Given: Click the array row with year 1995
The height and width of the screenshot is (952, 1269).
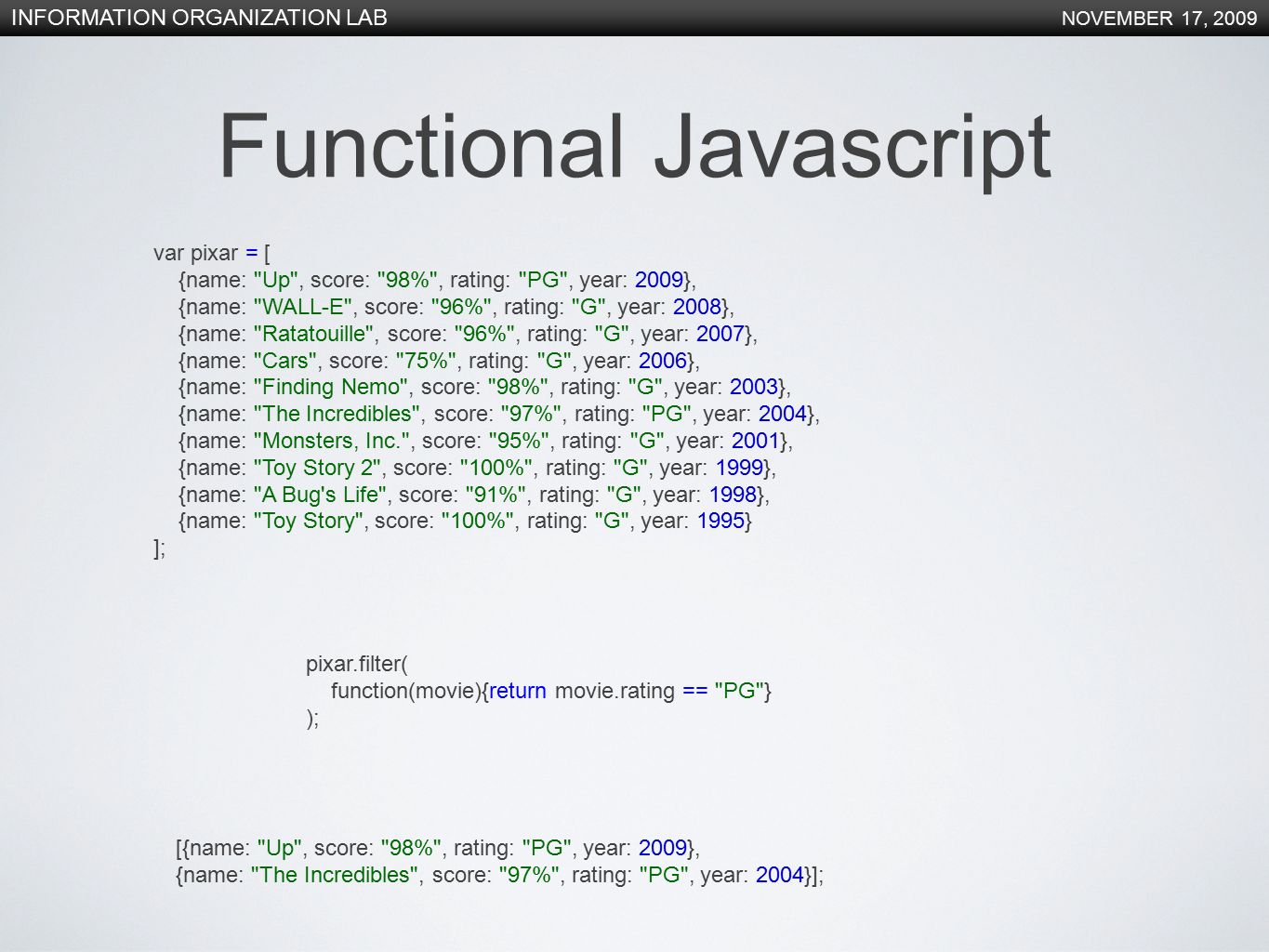Looking at the screenshot, I should 465,521.
